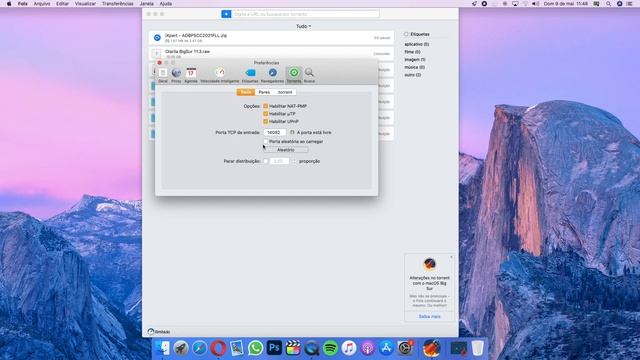Open Finder from the Dock

(162, 348)
